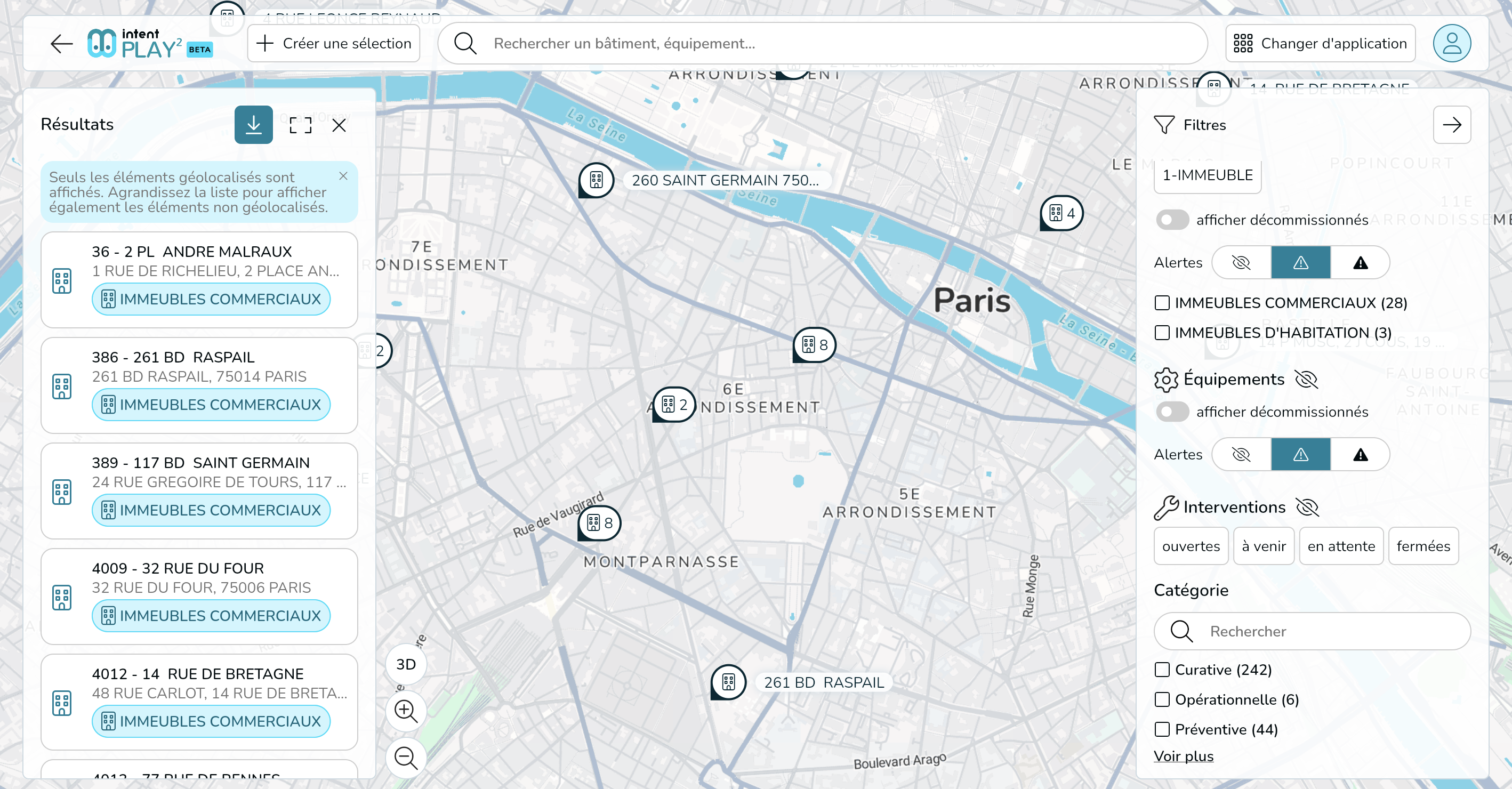Toggle Équipements visibility eye icon
This screenshot has height=789, width=1512.
pyautogui.click(x=1307, y=380)
